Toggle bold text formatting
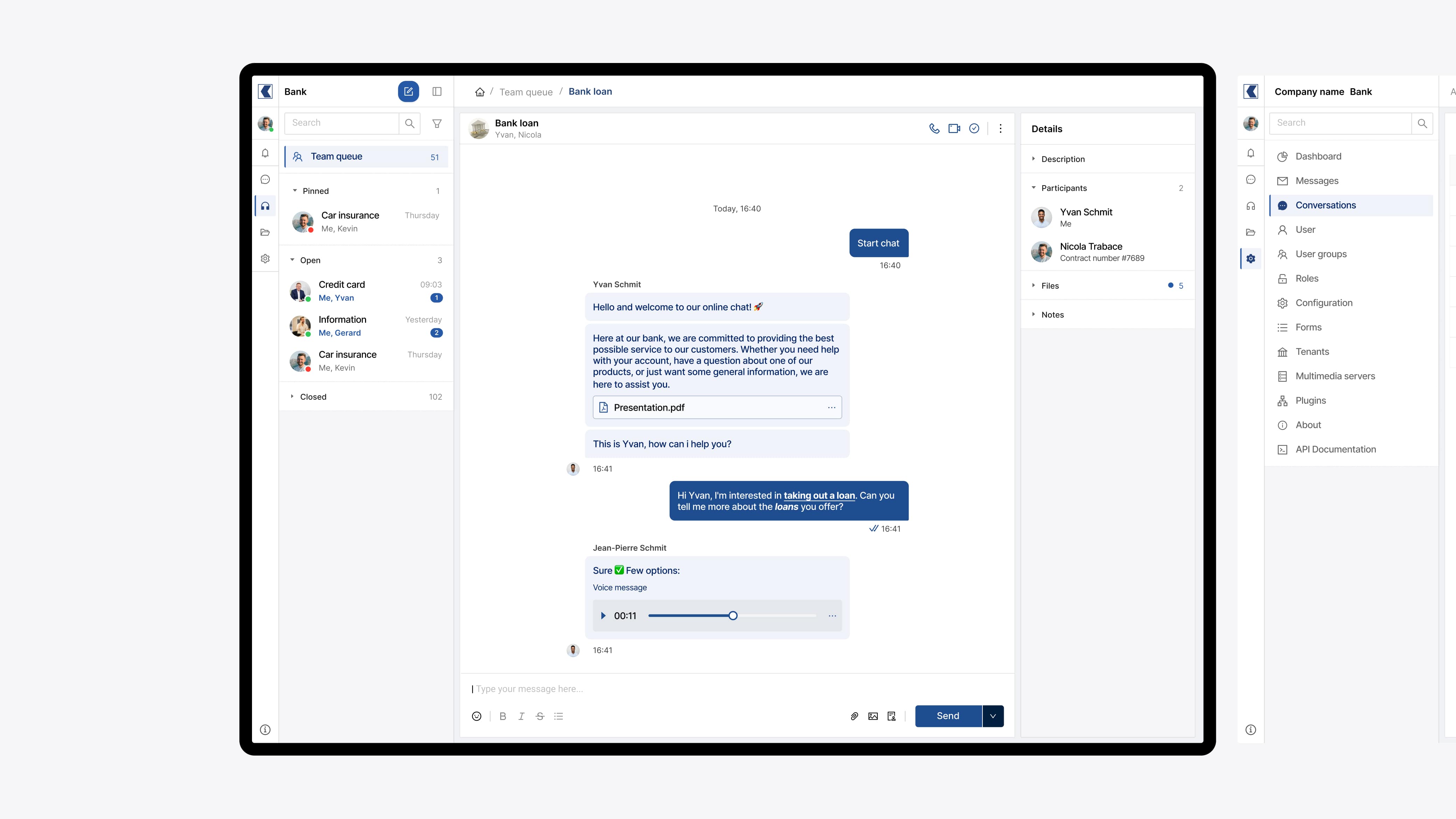The image size is (1456, 819). click(x=503, y=716)
